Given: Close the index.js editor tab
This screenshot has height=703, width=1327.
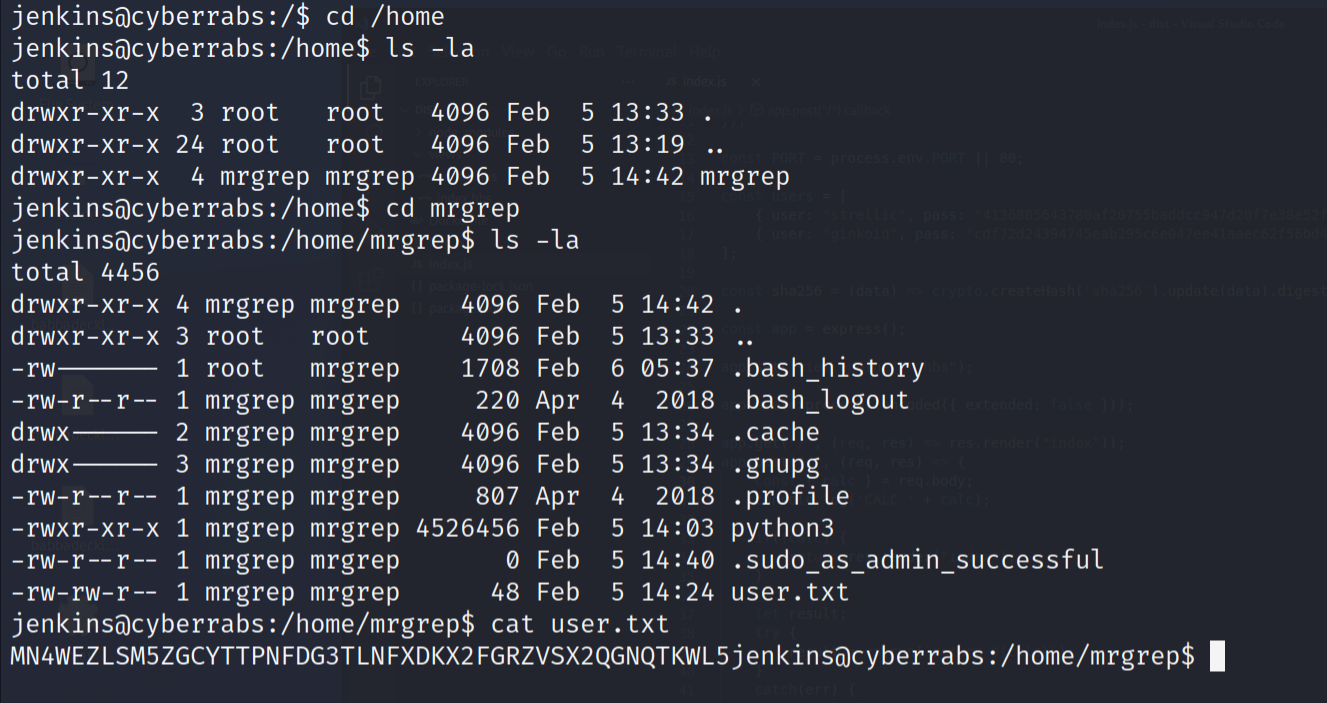Looking at the screenshot, I should [x=756, y=82].
